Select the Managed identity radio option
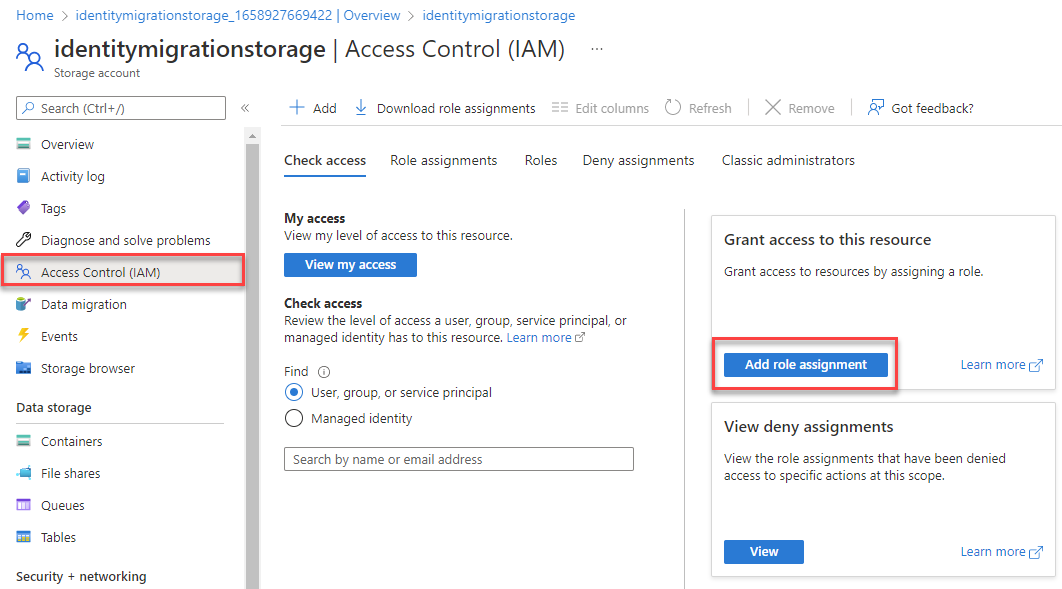 click(294, 419)
